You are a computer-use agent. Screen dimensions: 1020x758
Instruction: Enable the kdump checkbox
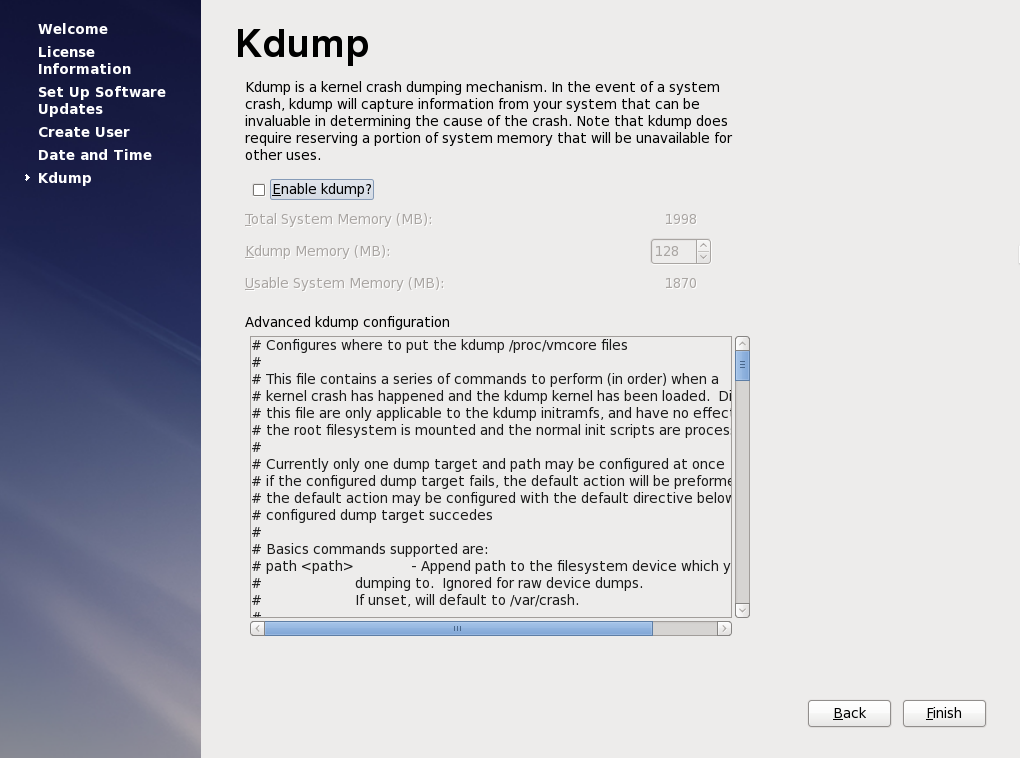tap(259, 190)
